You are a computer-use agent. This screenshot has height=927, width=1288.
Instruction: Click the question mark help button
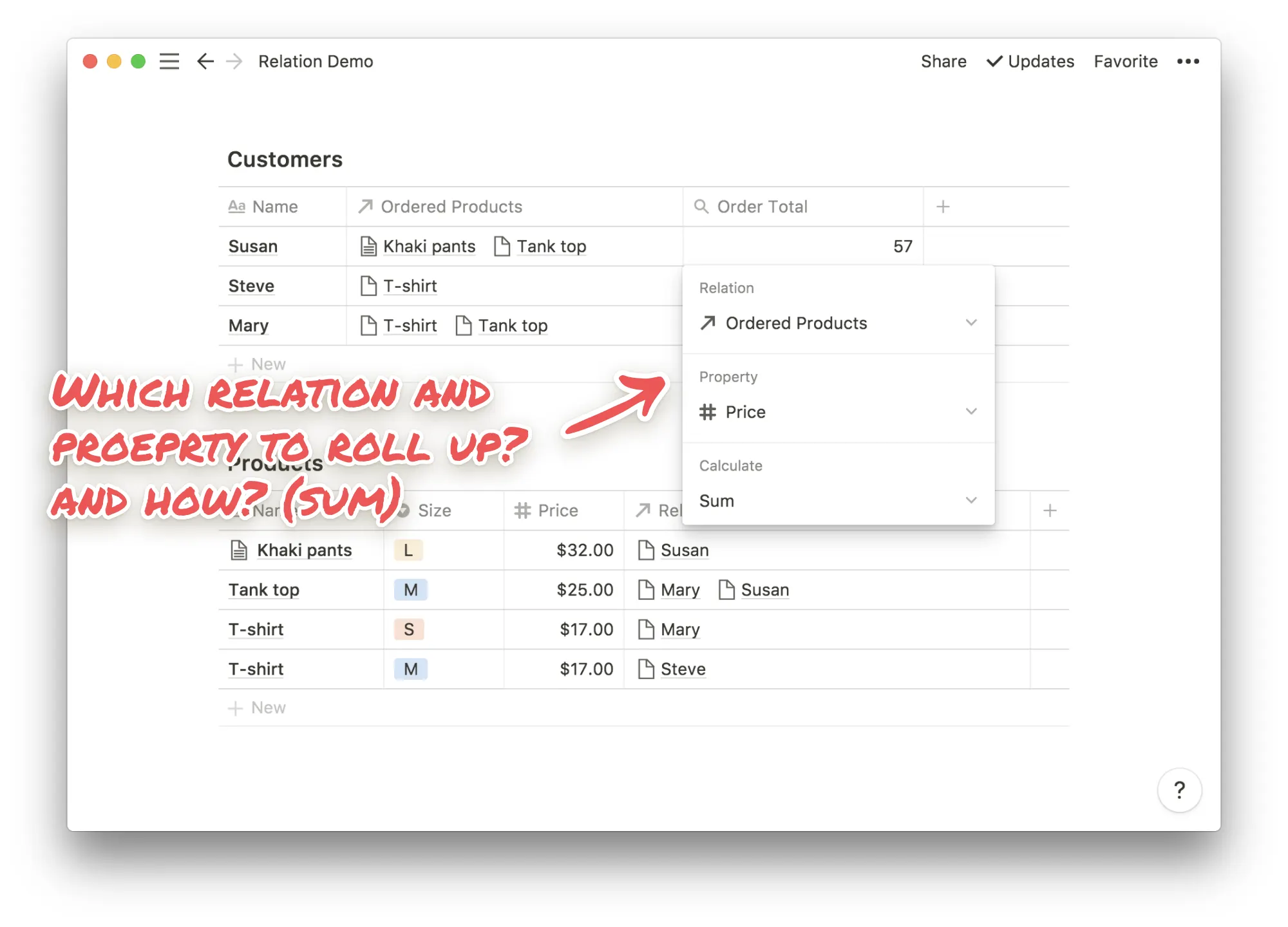[x=1179, y=790]
